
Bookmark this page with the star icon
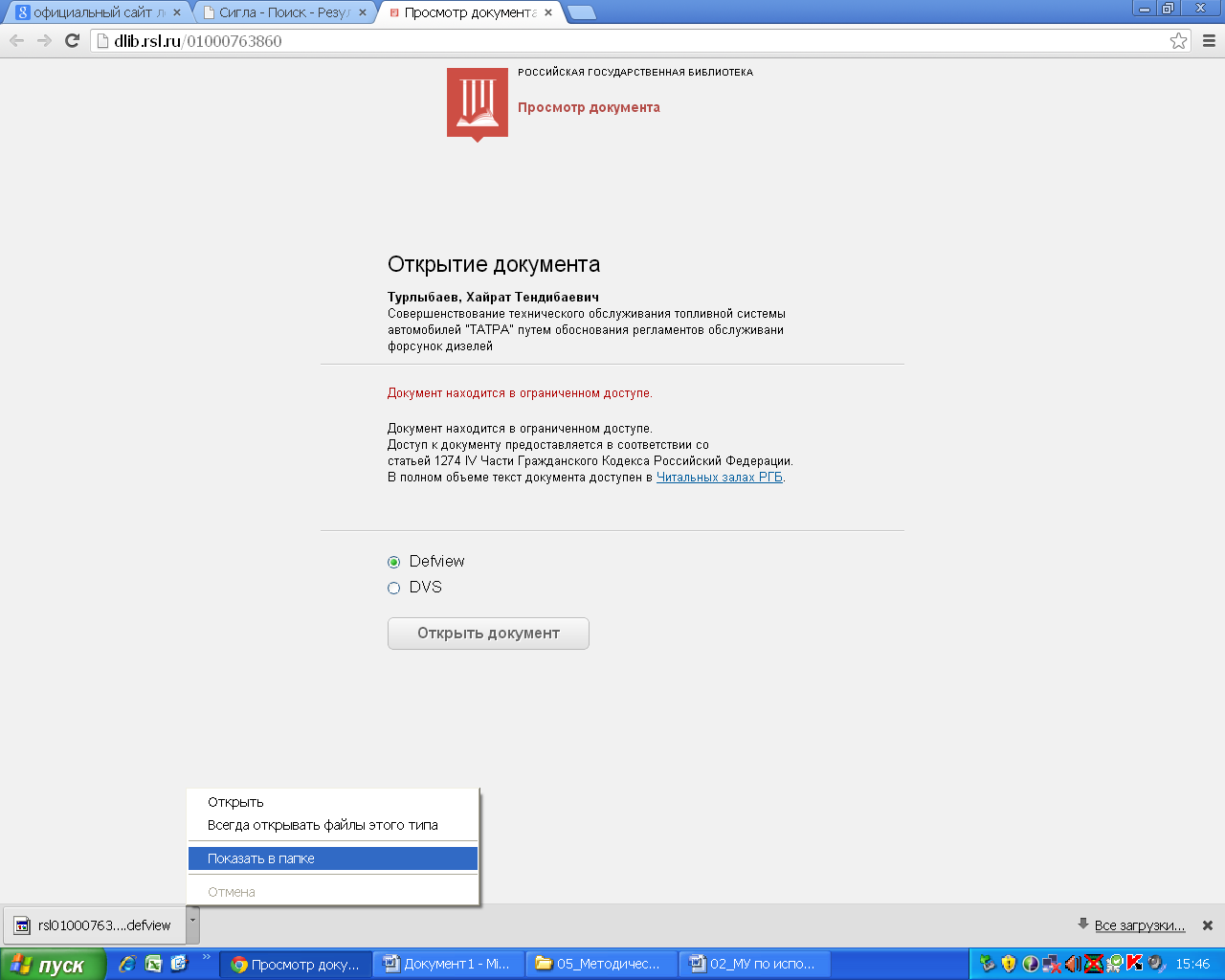(1178, 40)
